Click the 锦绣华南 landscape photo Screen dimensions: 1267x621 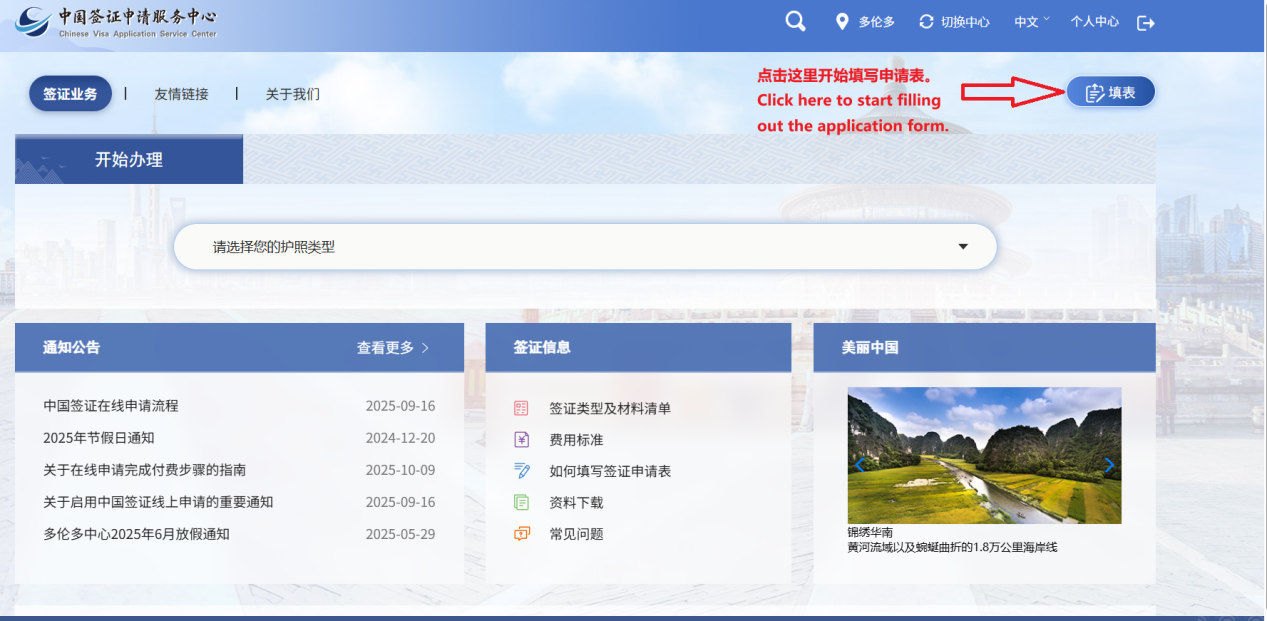pyautogui.click(x=984, y=456)
